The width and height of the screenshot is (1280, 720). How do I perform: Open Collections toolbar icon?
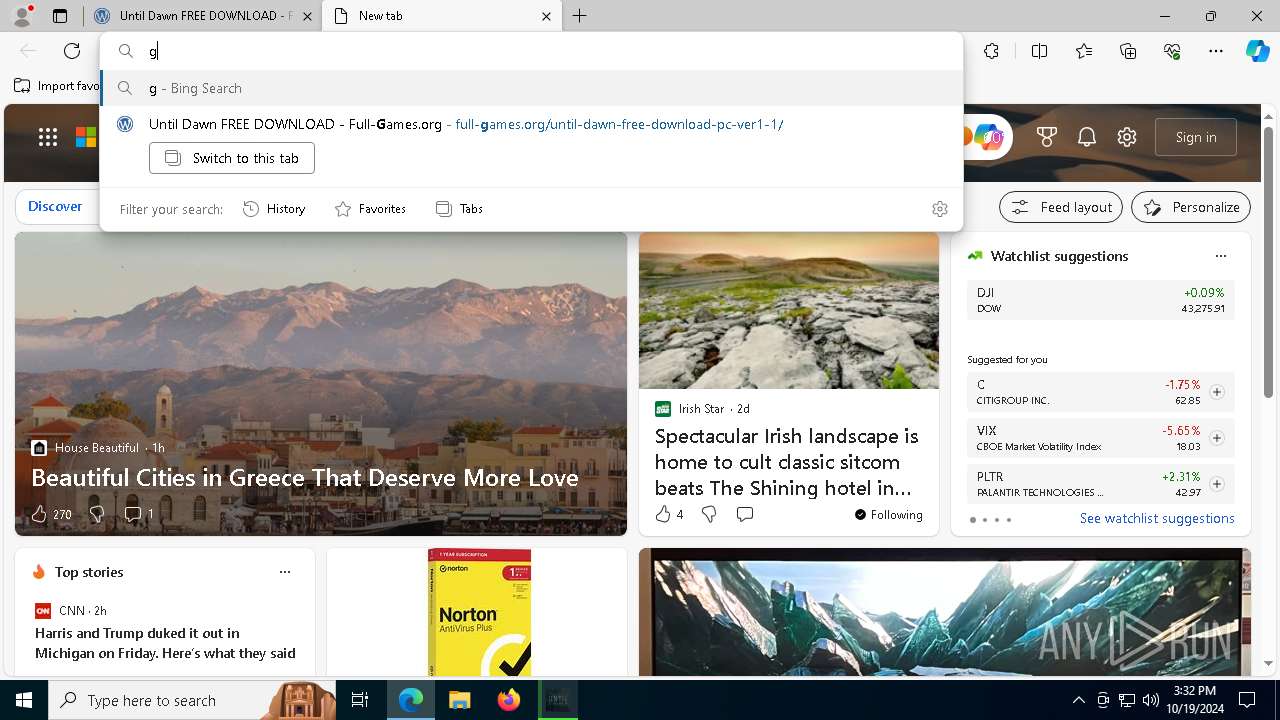point(1128,51)
